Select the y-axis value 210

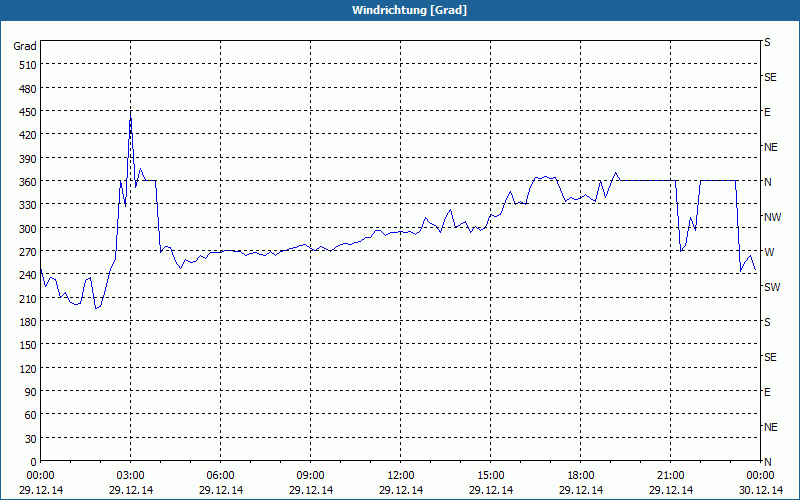pyautogui.click(x=28, y=299)
